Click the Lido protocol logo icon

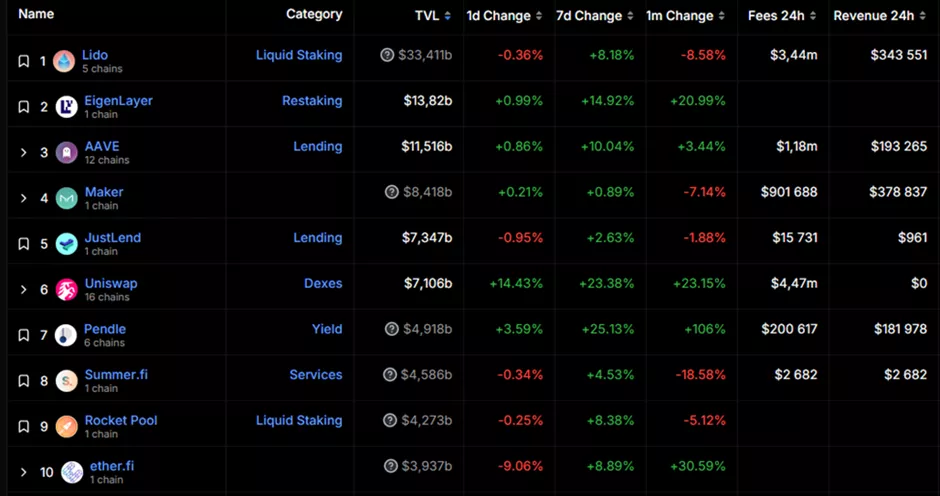click(x=65, y=61)
